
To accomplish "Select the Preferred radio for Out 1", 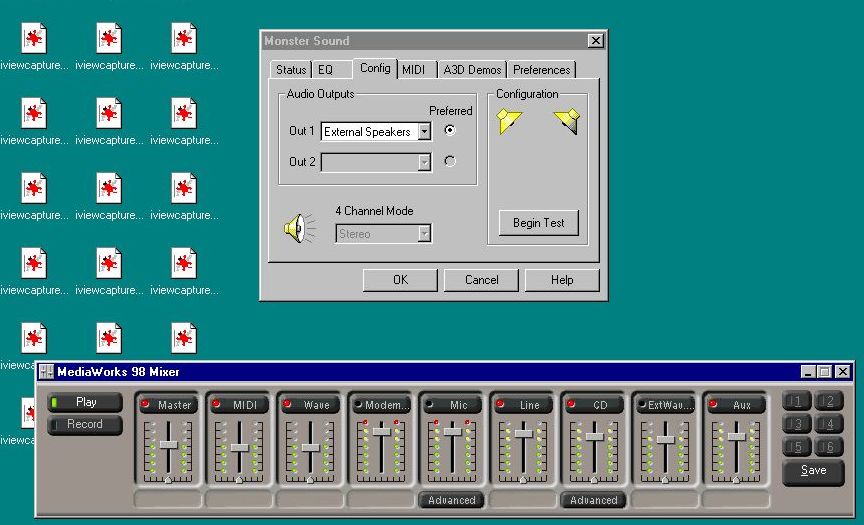I will tap(450, 131).
